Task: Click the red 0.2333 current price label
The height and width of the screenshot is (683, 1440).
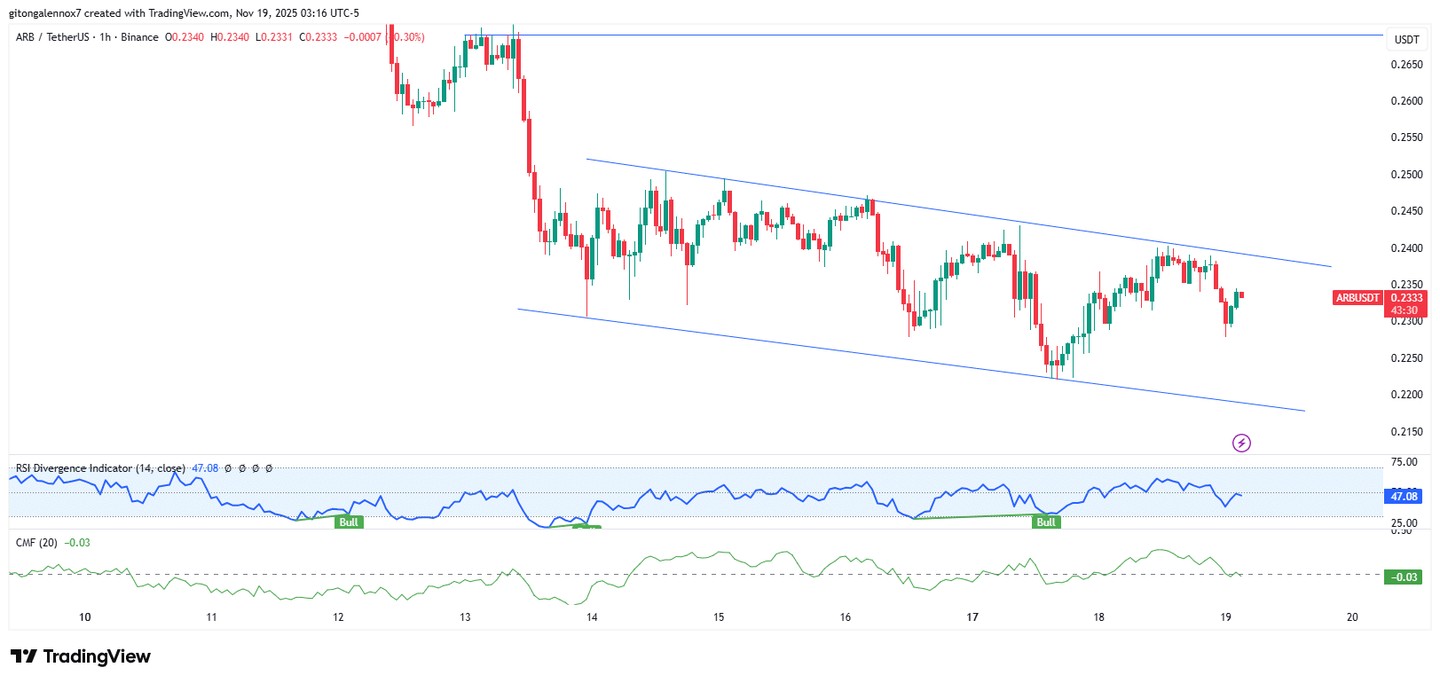Action: 1406,298
